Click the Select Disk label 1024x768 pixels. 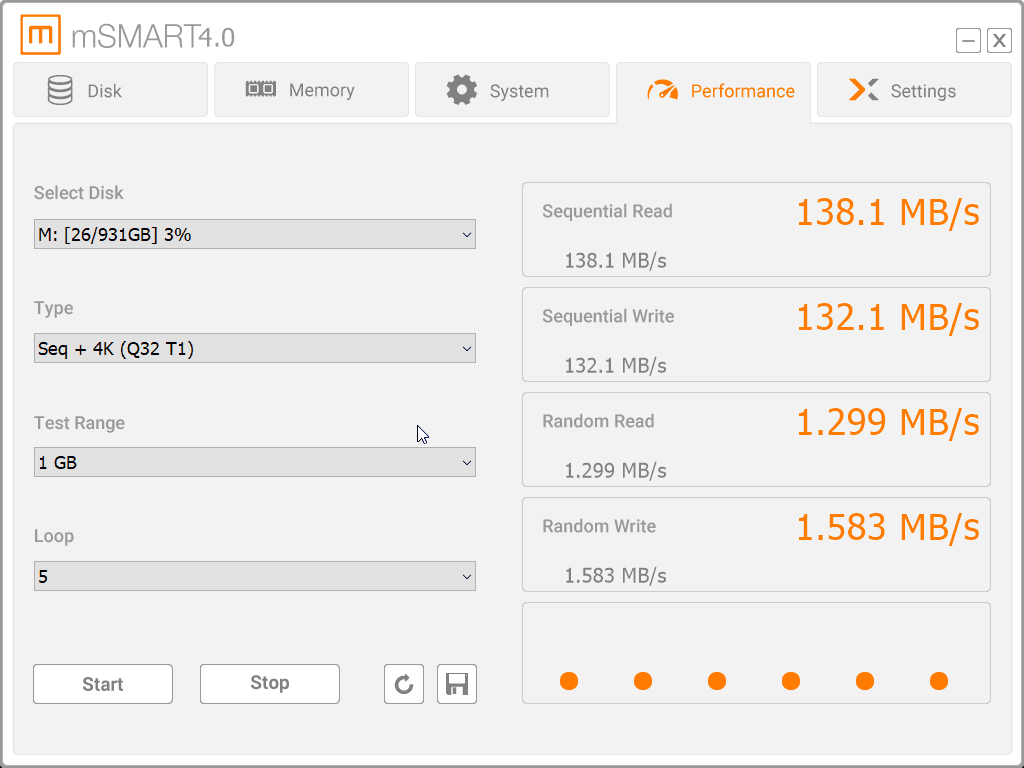(x=78, y=193)
